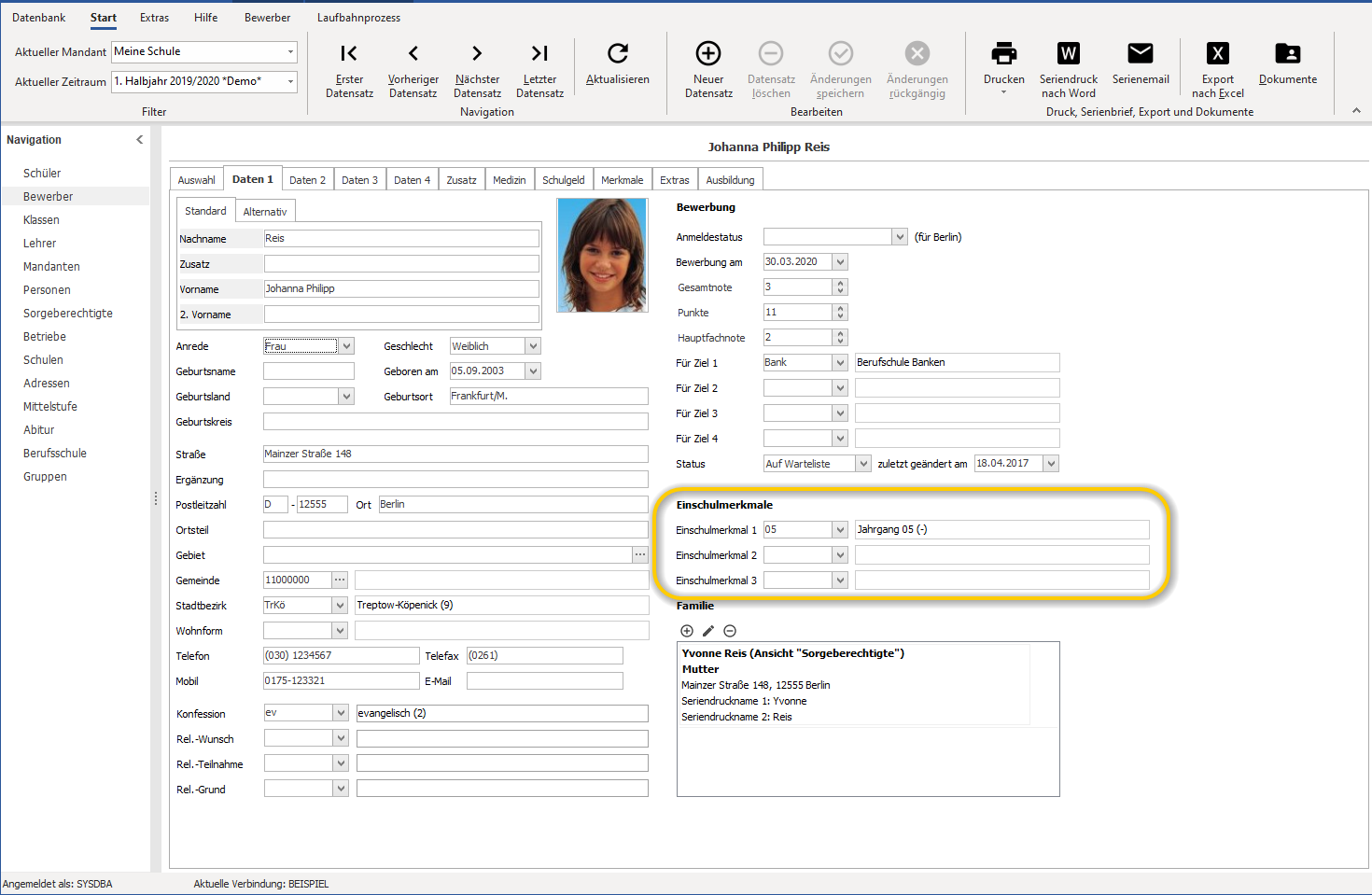
Task: Launch Seriendruck nach Word
Action: [x=1069, y=53]
